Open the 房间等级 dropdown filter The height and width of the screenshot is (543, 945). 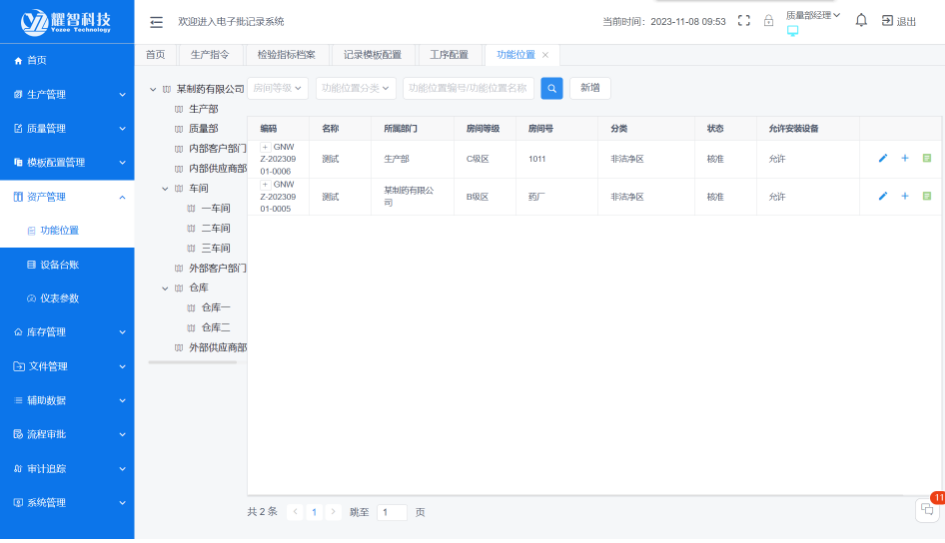tap(278, 88)
